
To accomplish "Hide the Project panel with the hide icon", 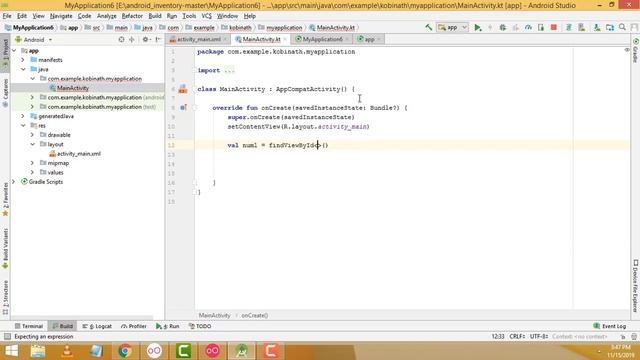I will (x=158, y=40).
